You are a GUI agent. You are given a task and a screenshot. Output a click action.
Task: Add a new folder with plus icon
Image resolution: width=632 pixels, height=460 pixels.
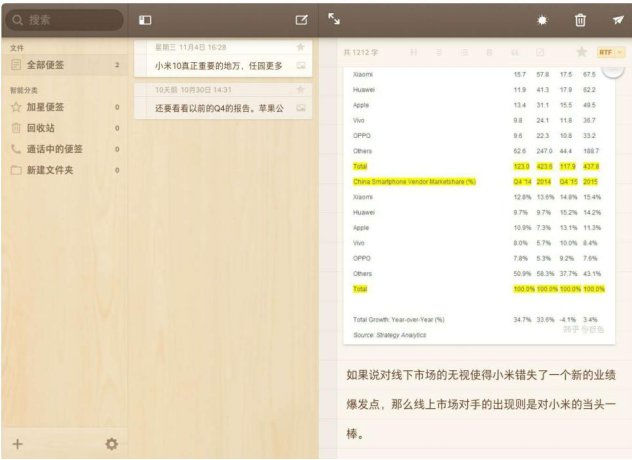click(17, 444)
